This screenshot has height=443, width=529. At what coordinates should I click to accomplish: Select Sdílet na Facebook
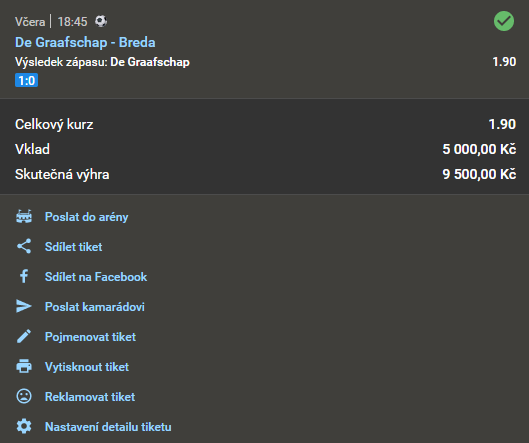[x=96, y=277]
